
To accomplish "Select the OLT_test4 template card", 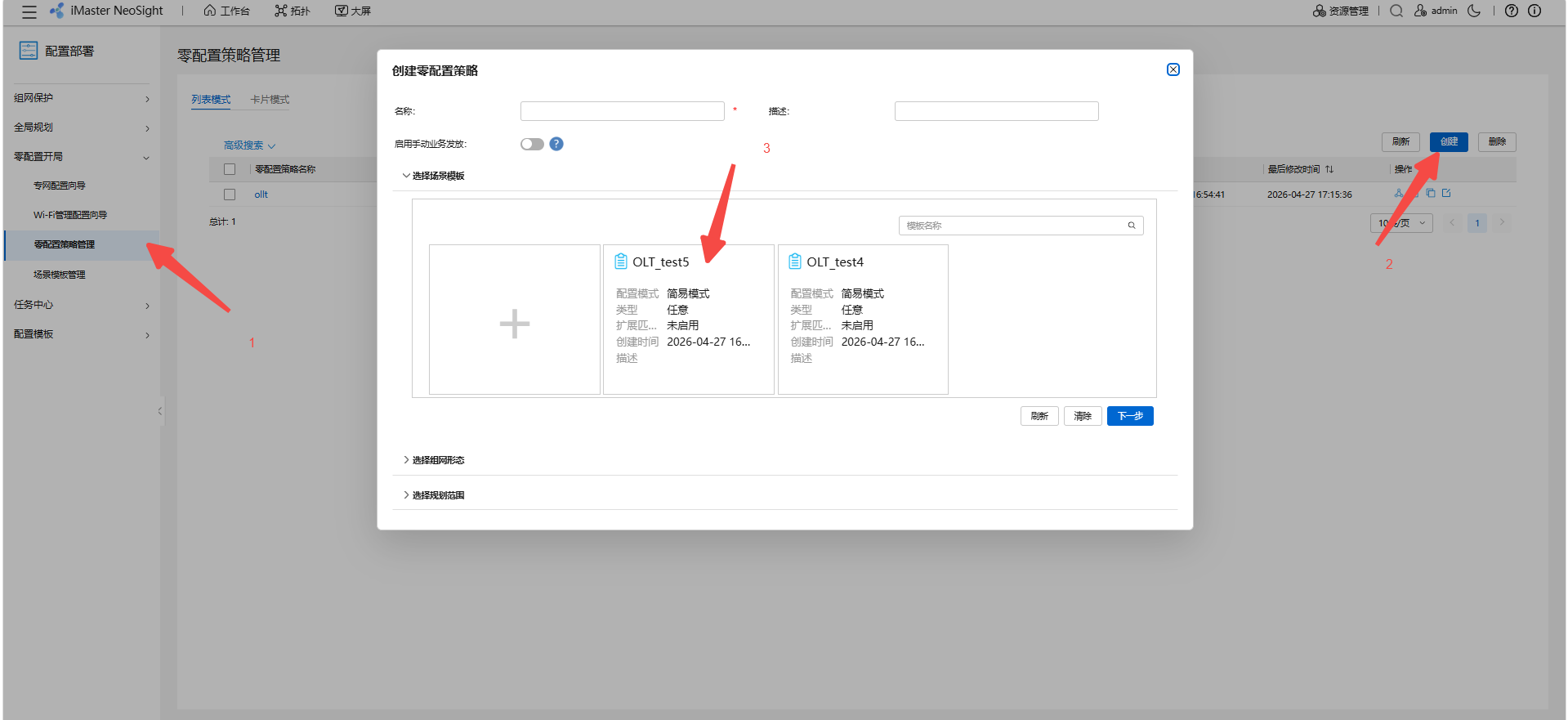I will tap(863, 320).
